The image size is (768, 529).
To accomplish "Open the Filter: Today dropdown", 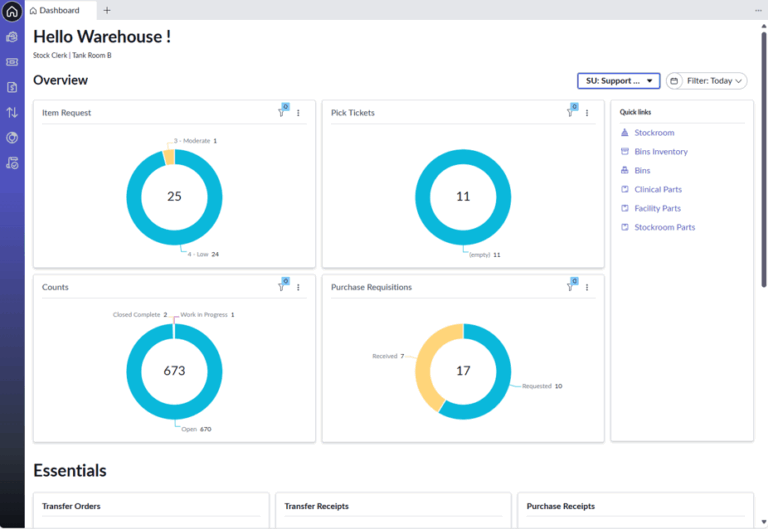I will (x=714, y=81).
